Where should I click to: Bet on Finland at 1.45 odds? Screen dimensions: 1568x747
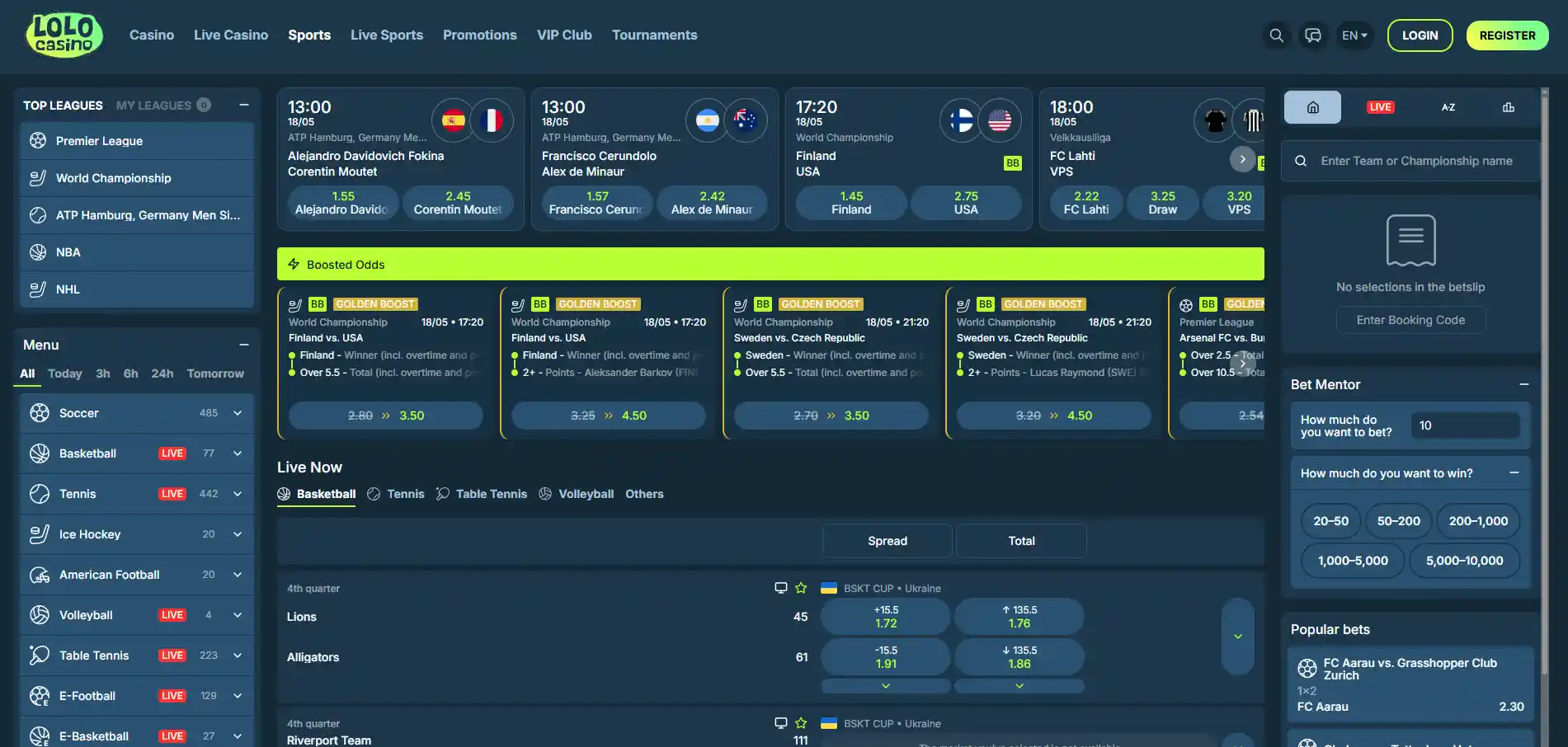(851, 203)
